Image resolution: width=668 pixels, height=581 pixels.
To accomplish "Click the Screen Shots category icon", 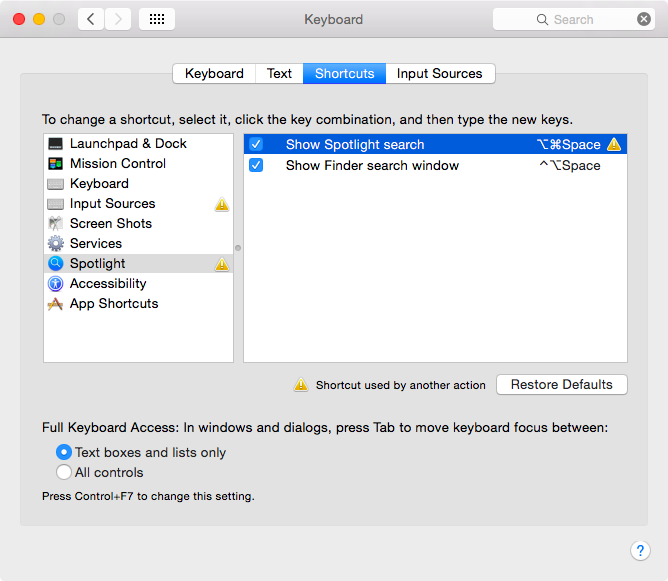I will (55, 224).
